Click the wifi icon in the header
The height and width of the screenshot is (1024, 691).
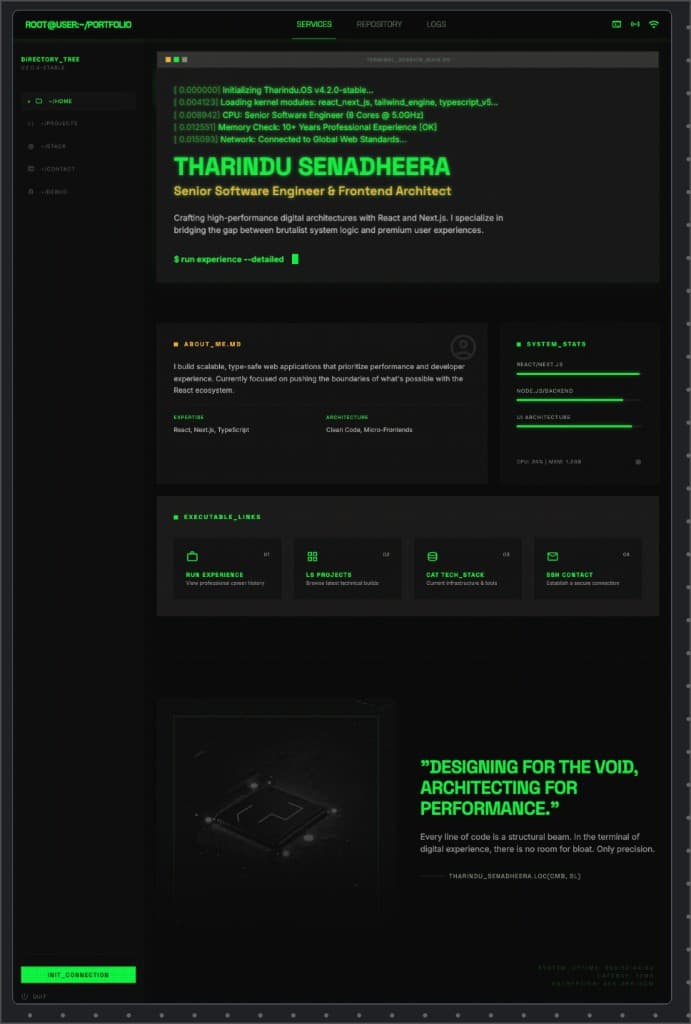click(654, 24)
